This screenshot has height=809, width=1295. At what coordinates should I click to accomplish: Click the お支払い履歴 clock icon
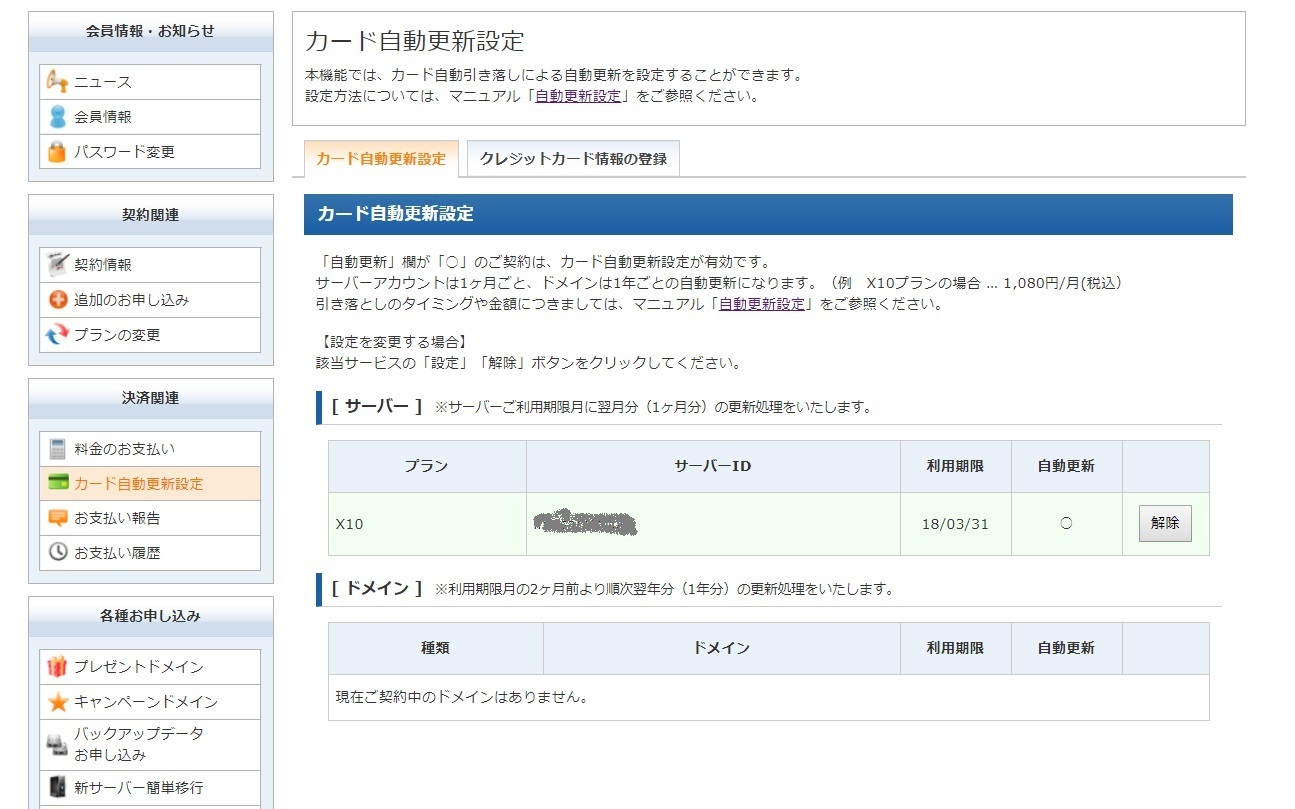(57, 552)
